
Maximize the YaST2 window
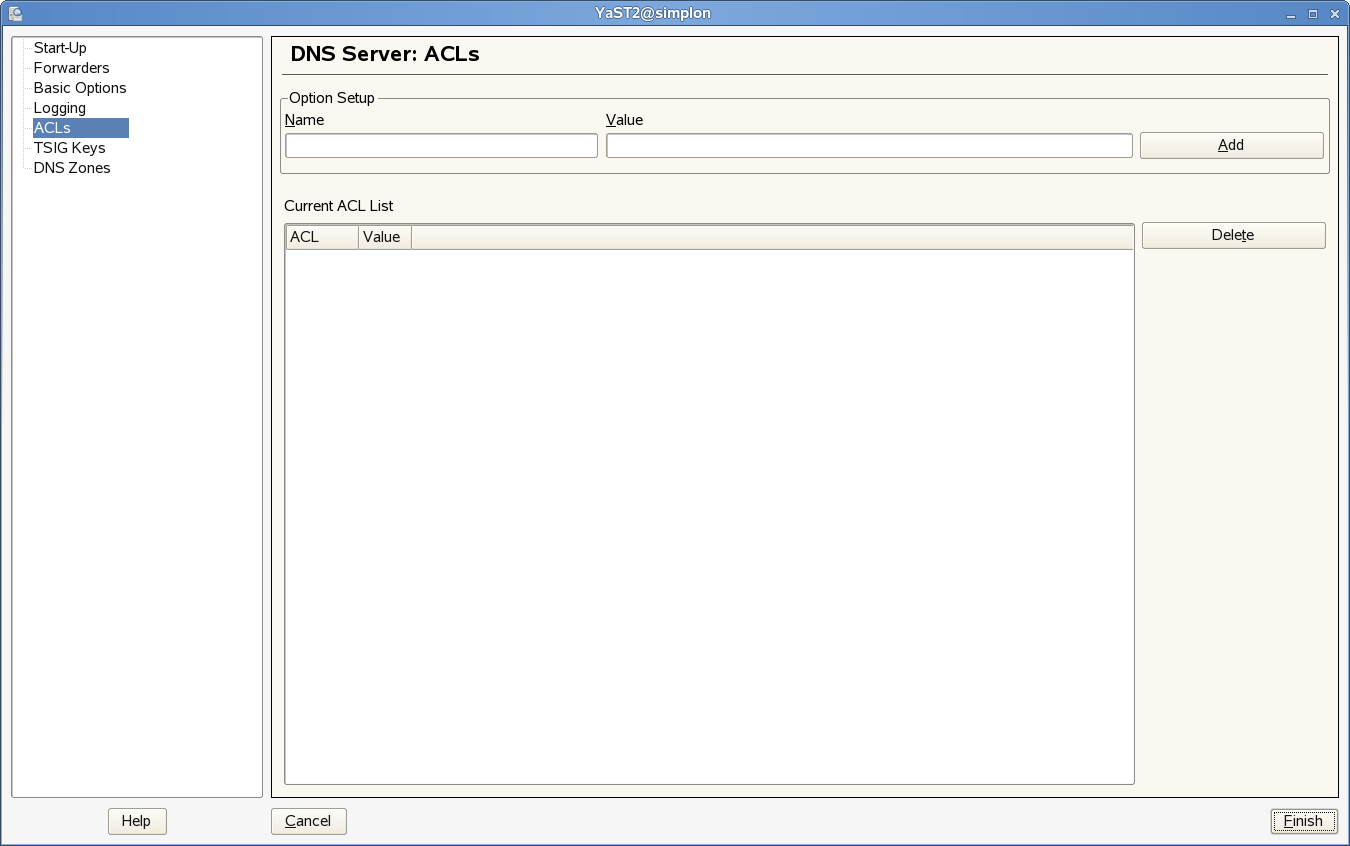1314,13
